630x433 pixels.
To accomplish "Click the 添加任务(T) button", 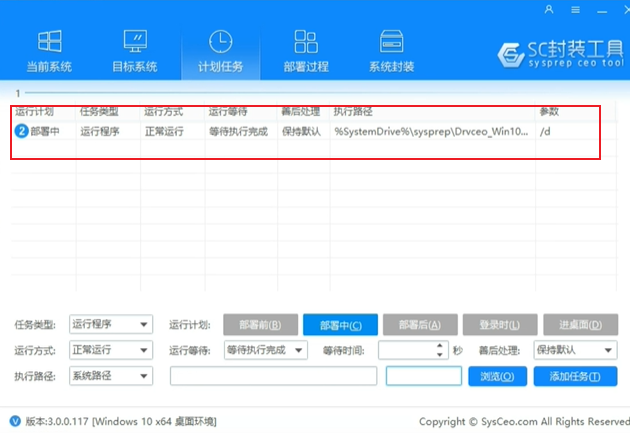I will pyautogui.click(x=575, y=376).
